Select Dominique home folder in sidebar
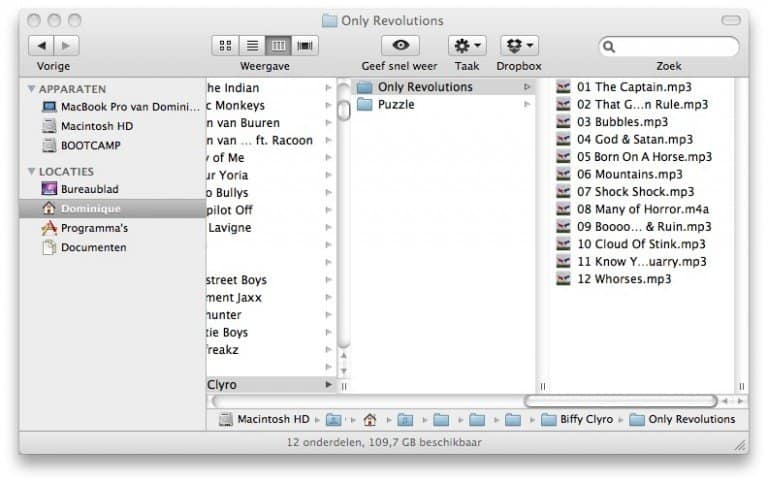 pos(113,209)
